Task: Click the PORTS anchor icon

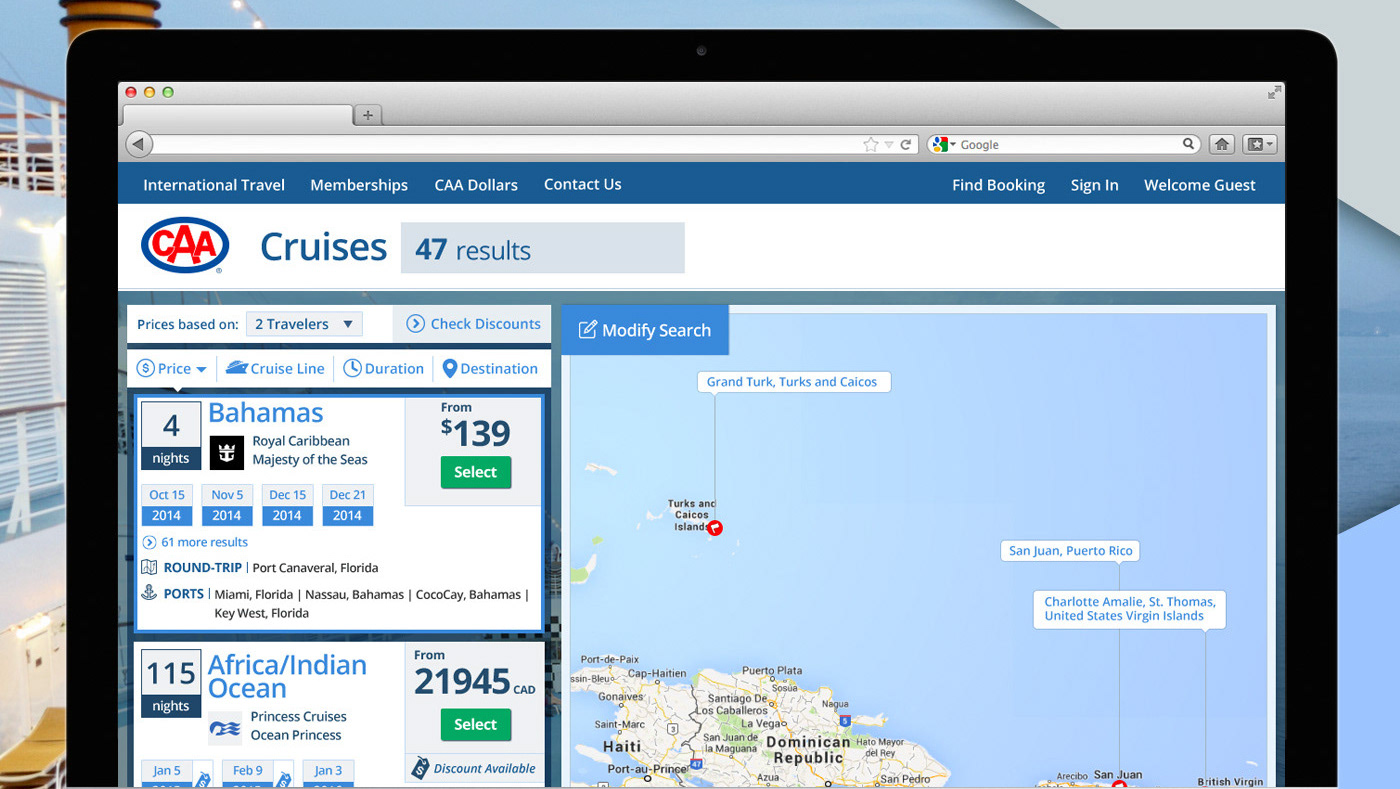Action: [x=149, y=593]
